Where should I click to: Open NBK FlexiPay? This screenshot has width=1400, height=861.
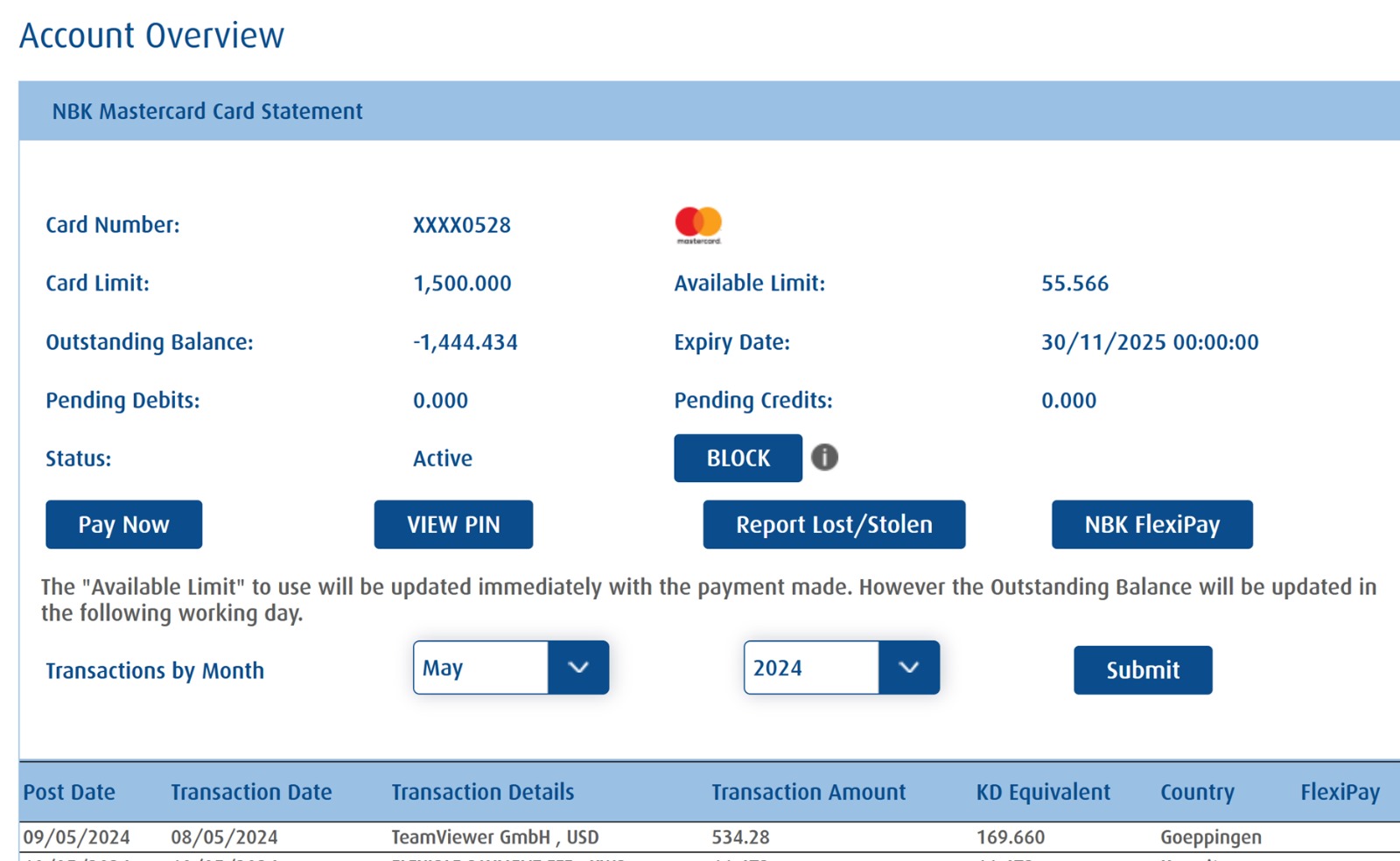(x=1151, y=524)
